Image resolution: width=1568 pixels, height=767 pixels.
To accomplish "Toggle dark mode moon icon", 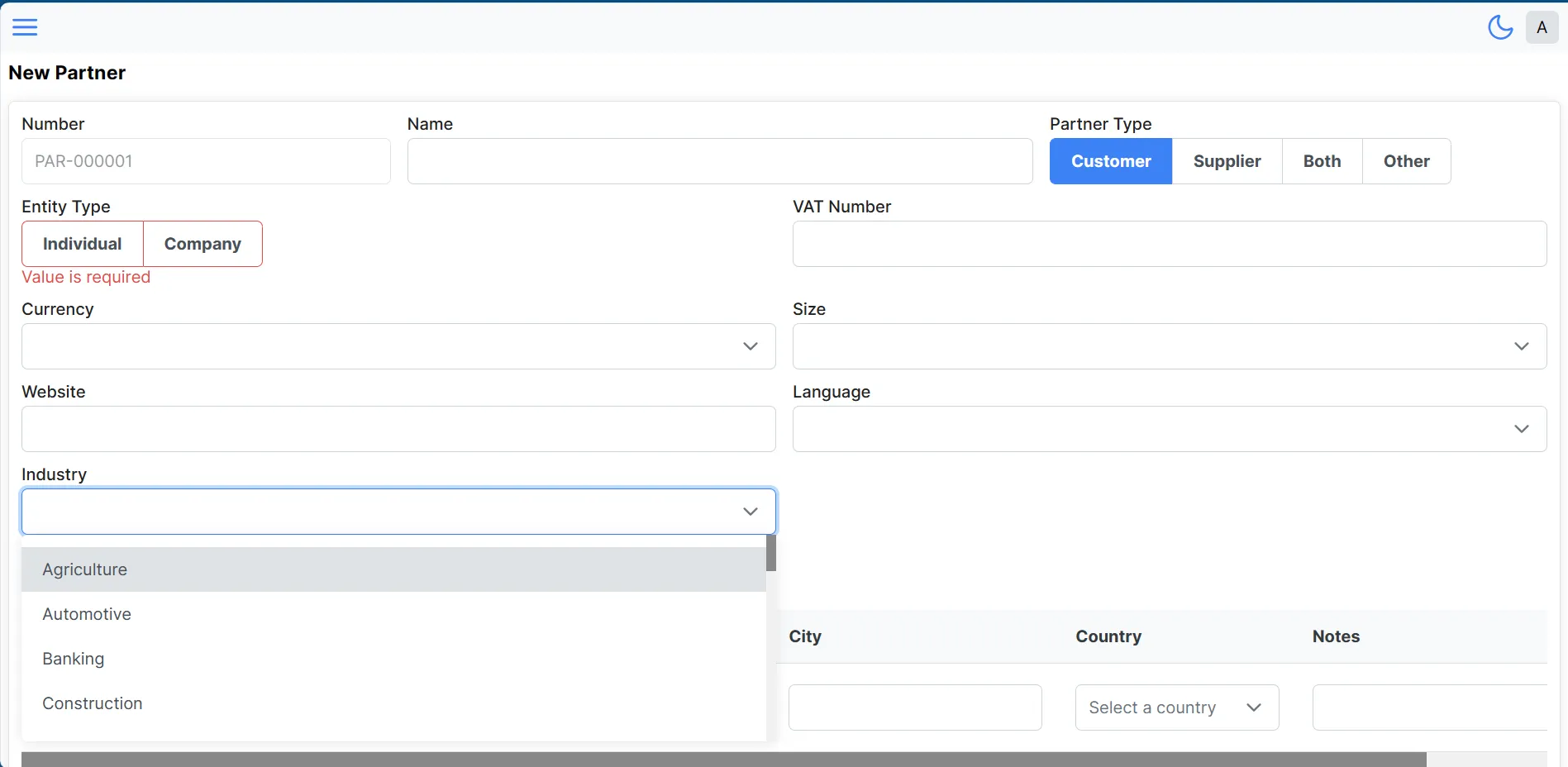I will (x=1499, y=27).
